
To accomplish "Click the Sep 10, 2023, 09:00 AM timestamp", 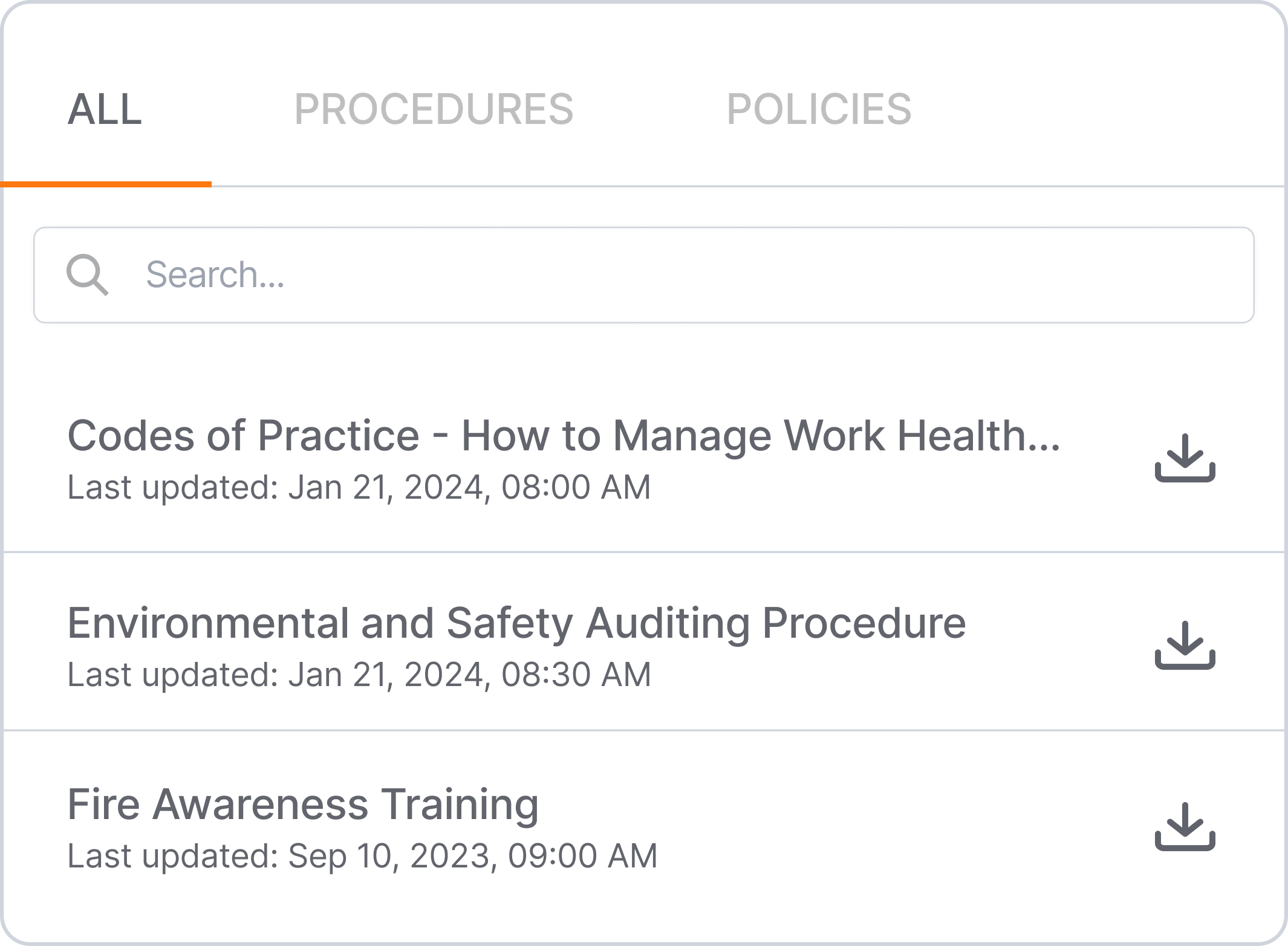I will [x=472, y=856].
